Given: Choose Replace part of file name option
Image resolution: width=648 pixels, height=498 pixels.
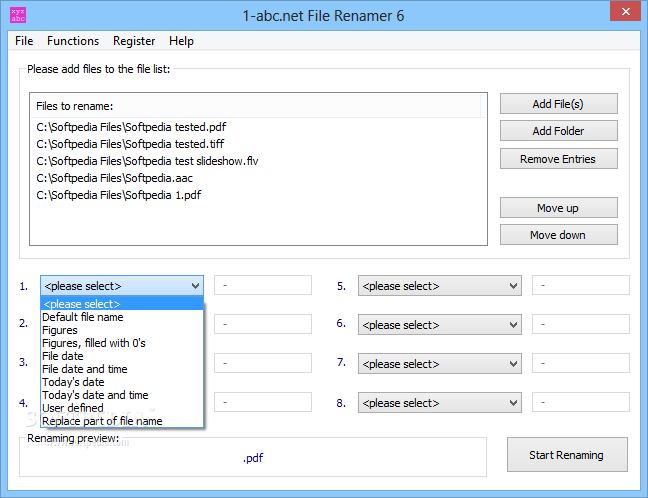Looking at the screenshot, I should [x=122, y=421].
